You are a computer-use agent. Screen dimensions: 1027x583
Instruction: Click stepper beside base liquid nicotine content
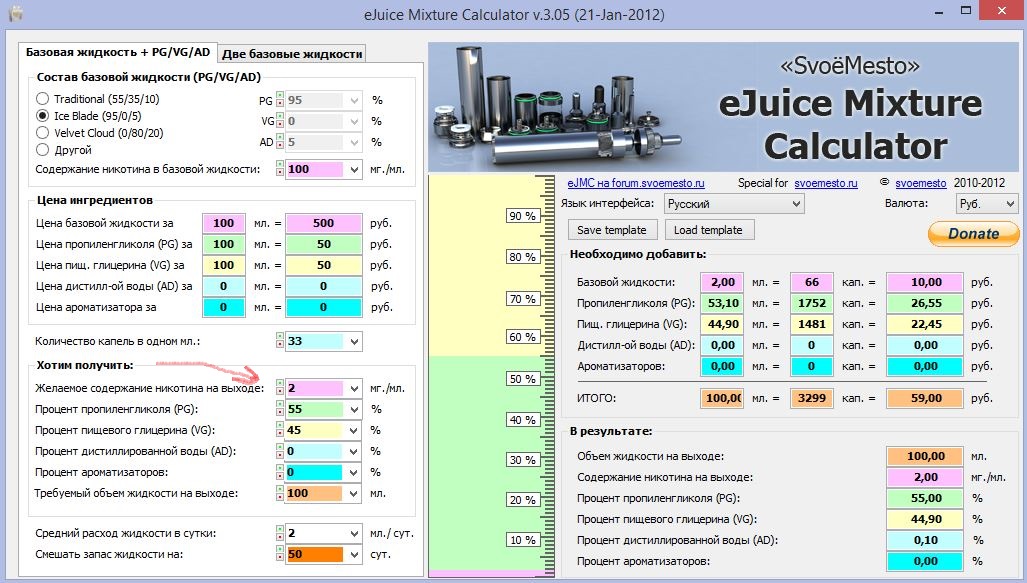tap(279, 169)
